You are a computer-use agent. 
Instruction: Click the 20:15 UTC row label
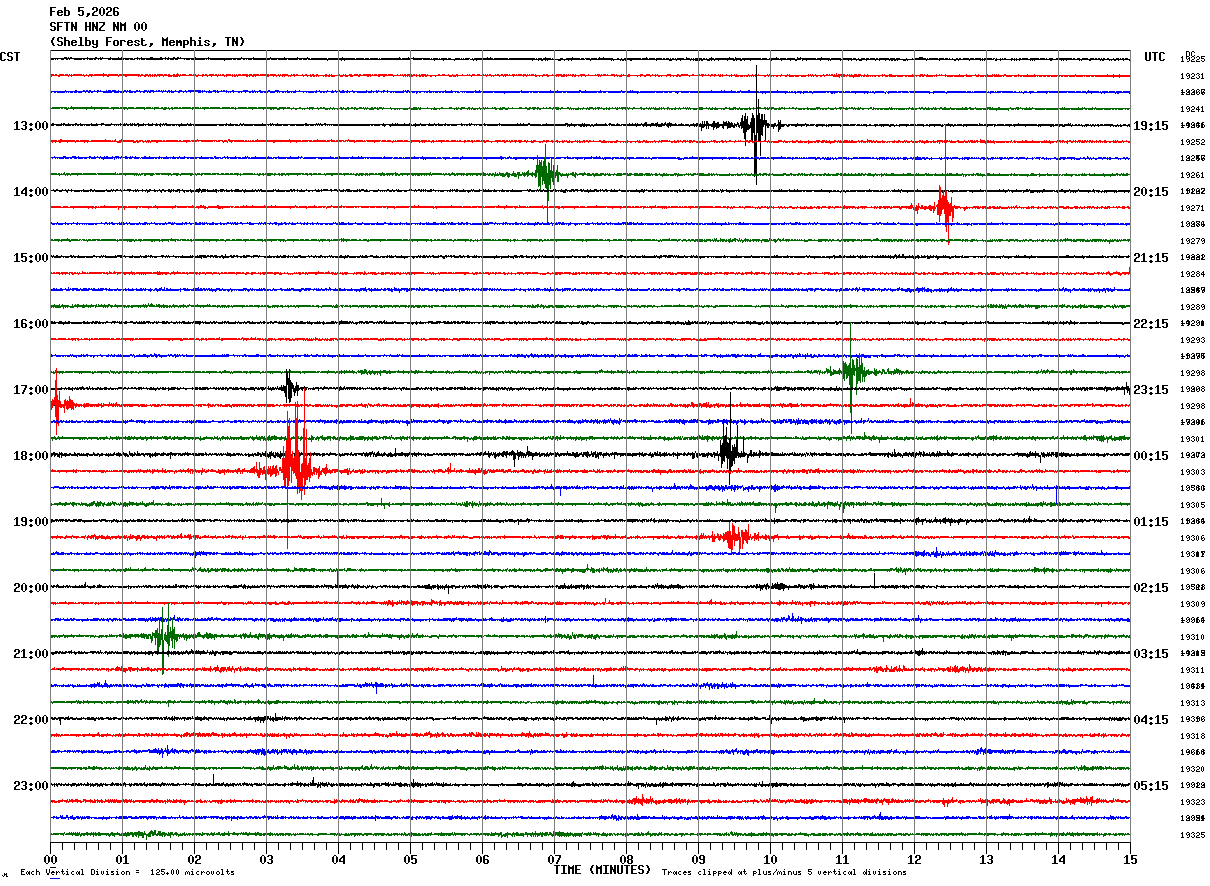(1151, 192)
